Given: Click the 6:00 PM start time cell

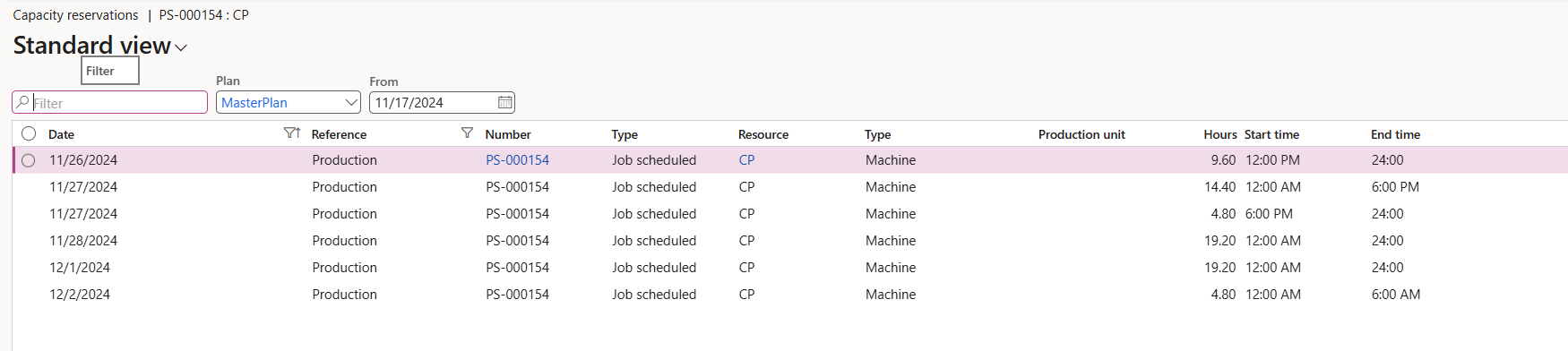Looking at the screenshot, I should click(1269, 214).
